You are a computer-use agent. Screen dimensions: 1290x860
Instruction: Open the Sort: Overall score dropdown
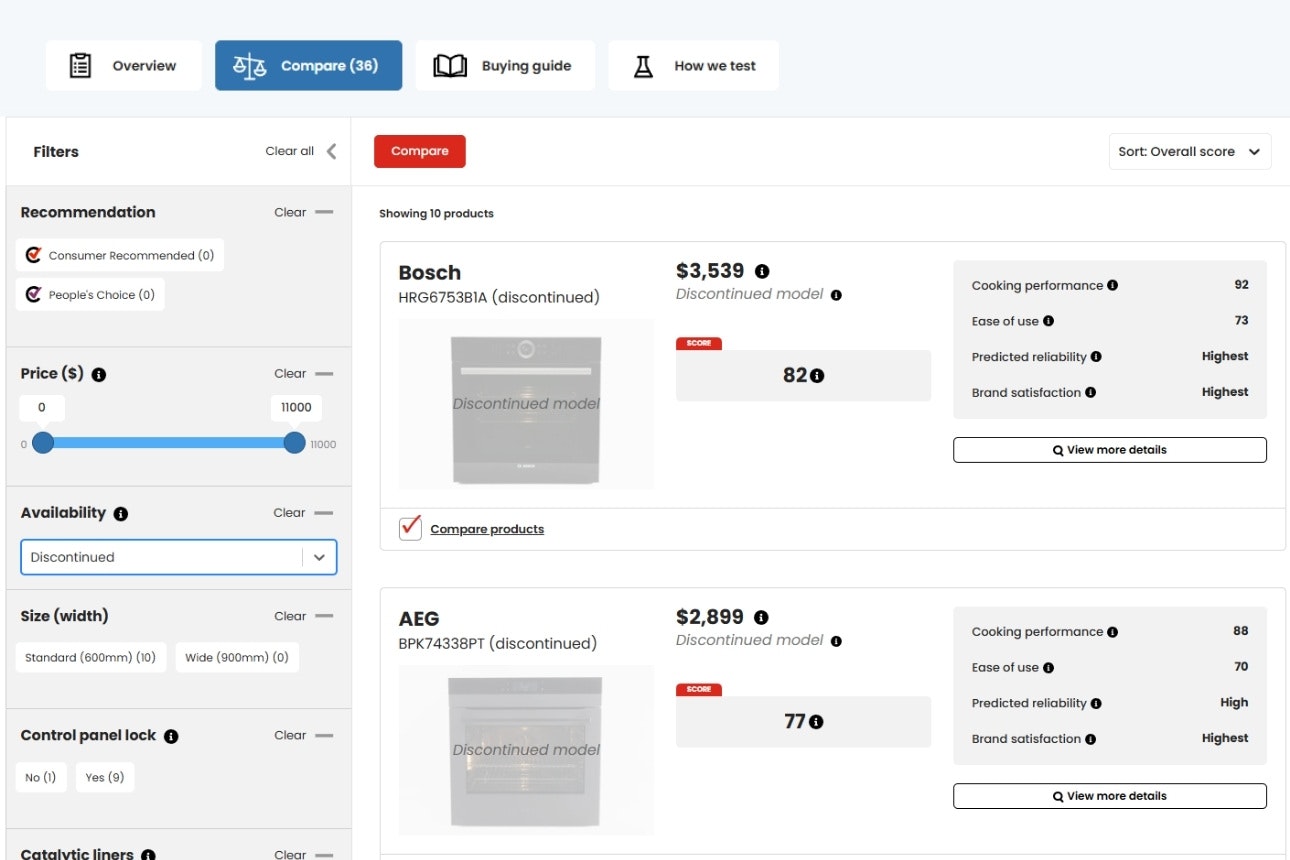pos(1189,152)
